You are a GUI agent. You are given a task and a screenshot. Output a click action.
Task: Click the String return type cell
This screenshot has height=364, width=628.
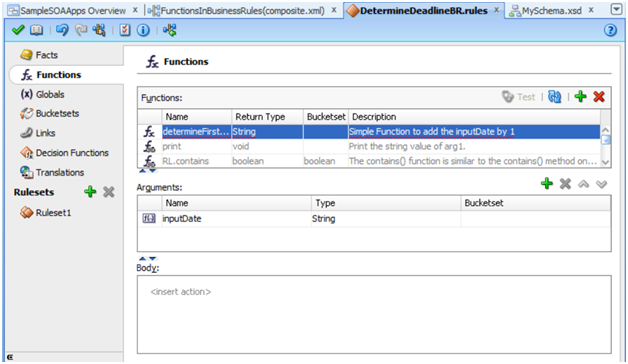point(267,131)
